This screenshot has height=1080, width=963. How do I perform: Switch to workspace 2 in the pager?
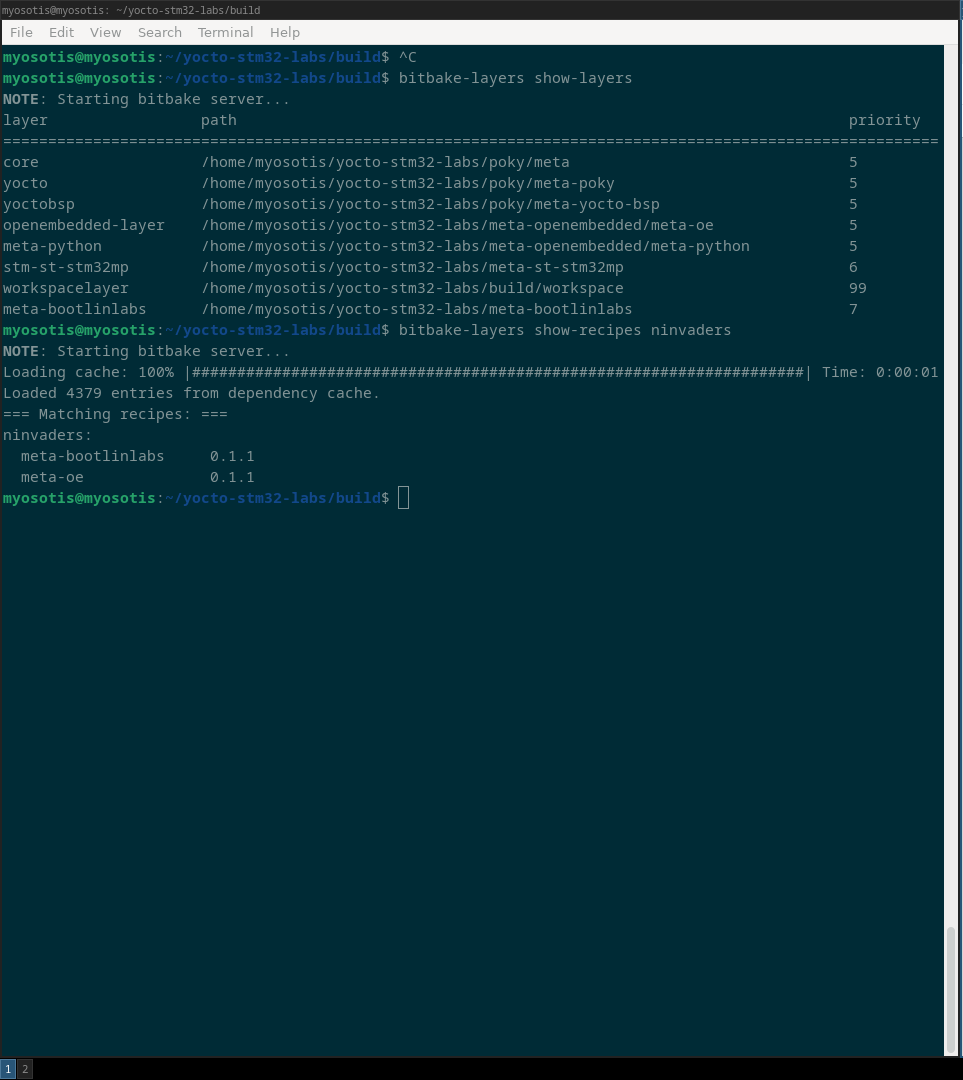[25, 1069]
